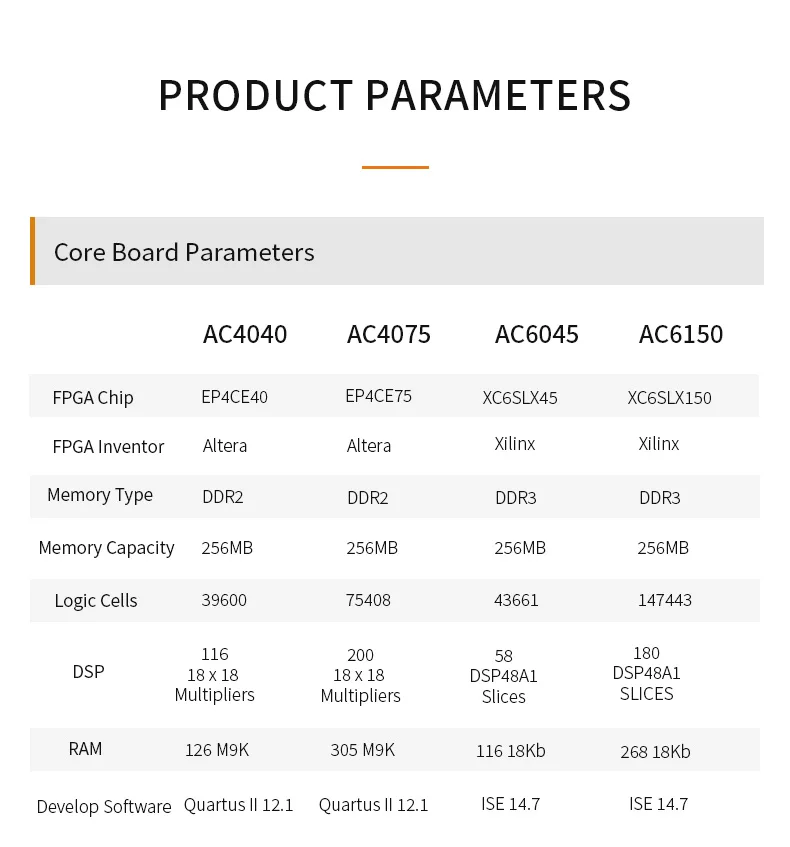Viewport: 790px width, 847px height.
Task: Click the Memory Capacity row label
Action: coord(106,548)
